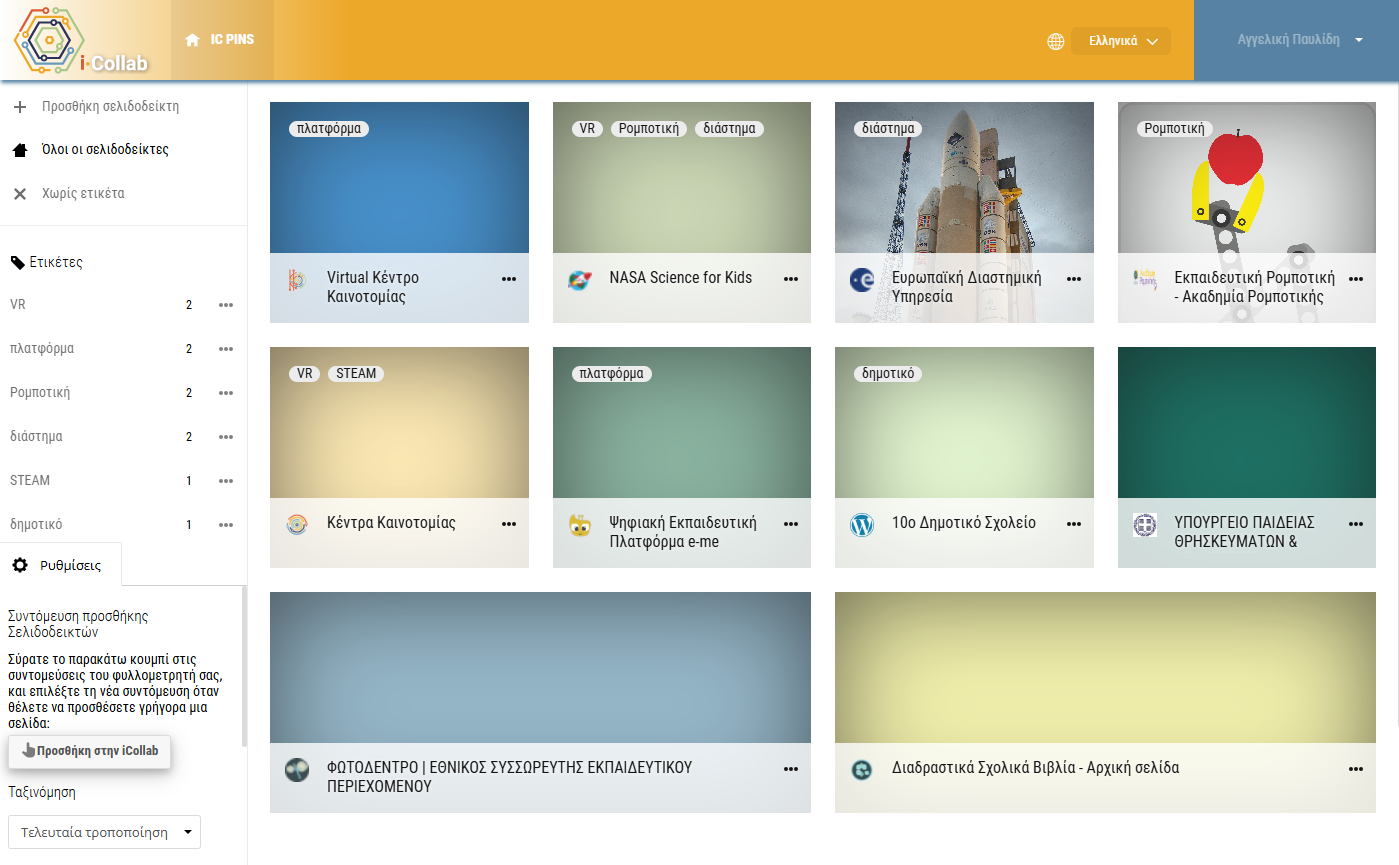The image size is (1399, 865).
Task: Open options menu for VR tag
Action: tap(226, 305)
